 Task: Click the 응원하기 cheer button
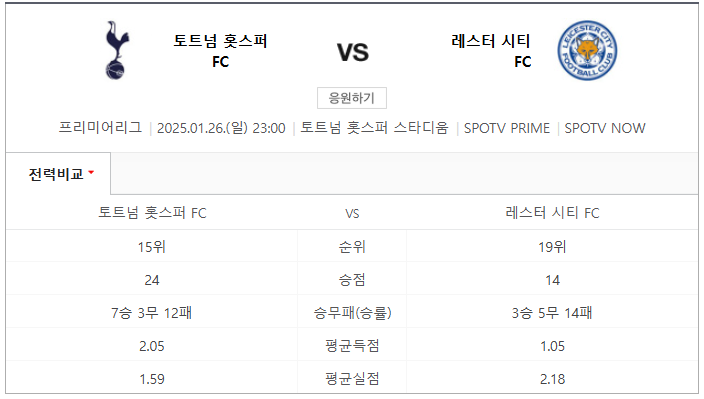coord(352,98)
